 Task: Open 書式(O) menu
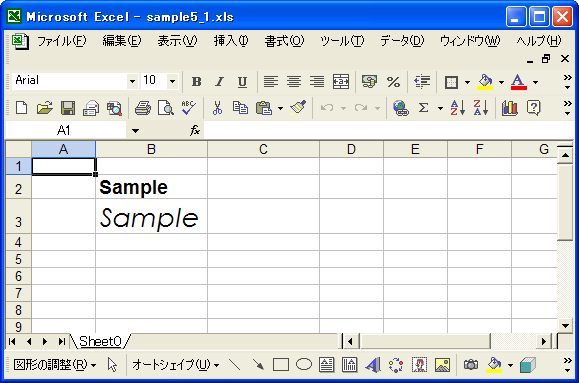tap(284, 41)
